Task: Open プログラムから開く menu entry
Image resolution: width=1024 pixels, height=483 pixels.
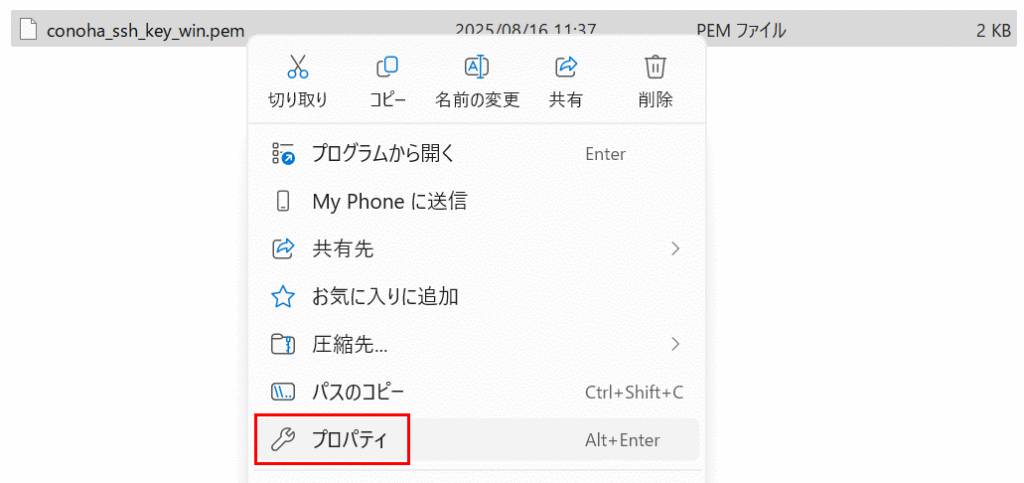Action: point(476,154)
